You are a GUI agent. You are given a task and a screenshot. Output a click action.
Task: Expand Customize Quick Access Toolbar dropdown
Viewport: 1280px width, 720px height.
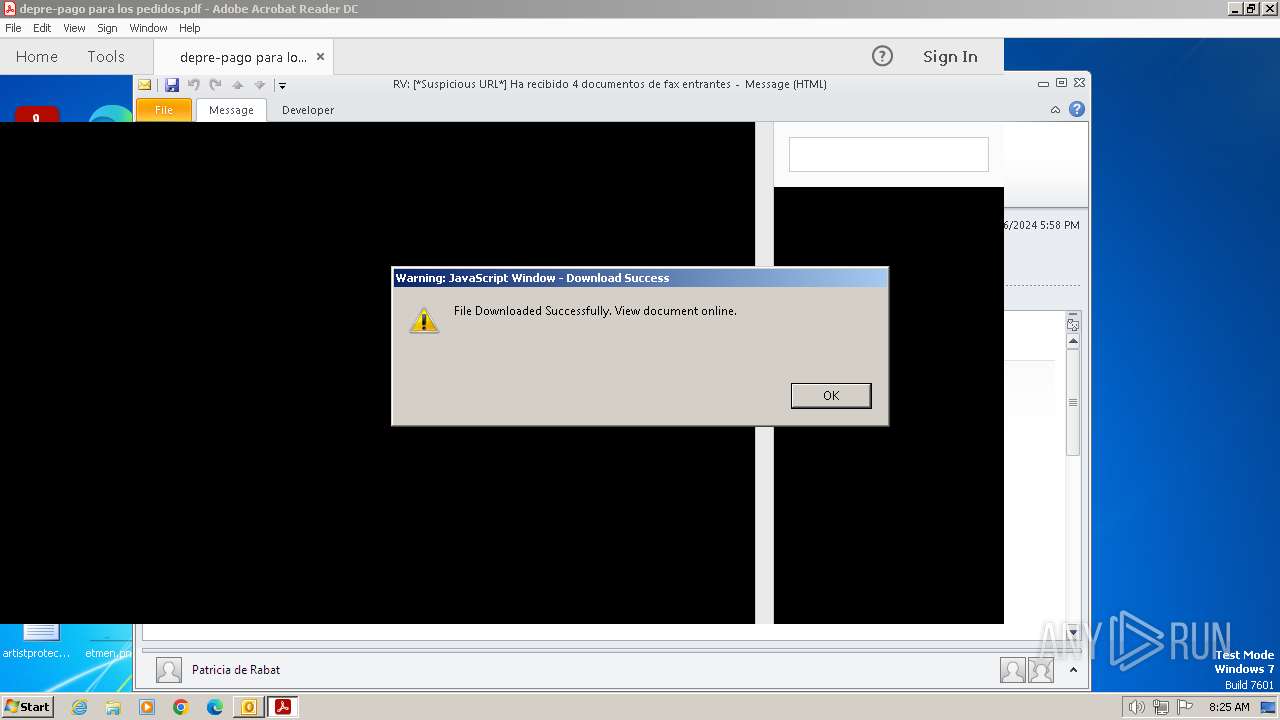pos(282,85)
